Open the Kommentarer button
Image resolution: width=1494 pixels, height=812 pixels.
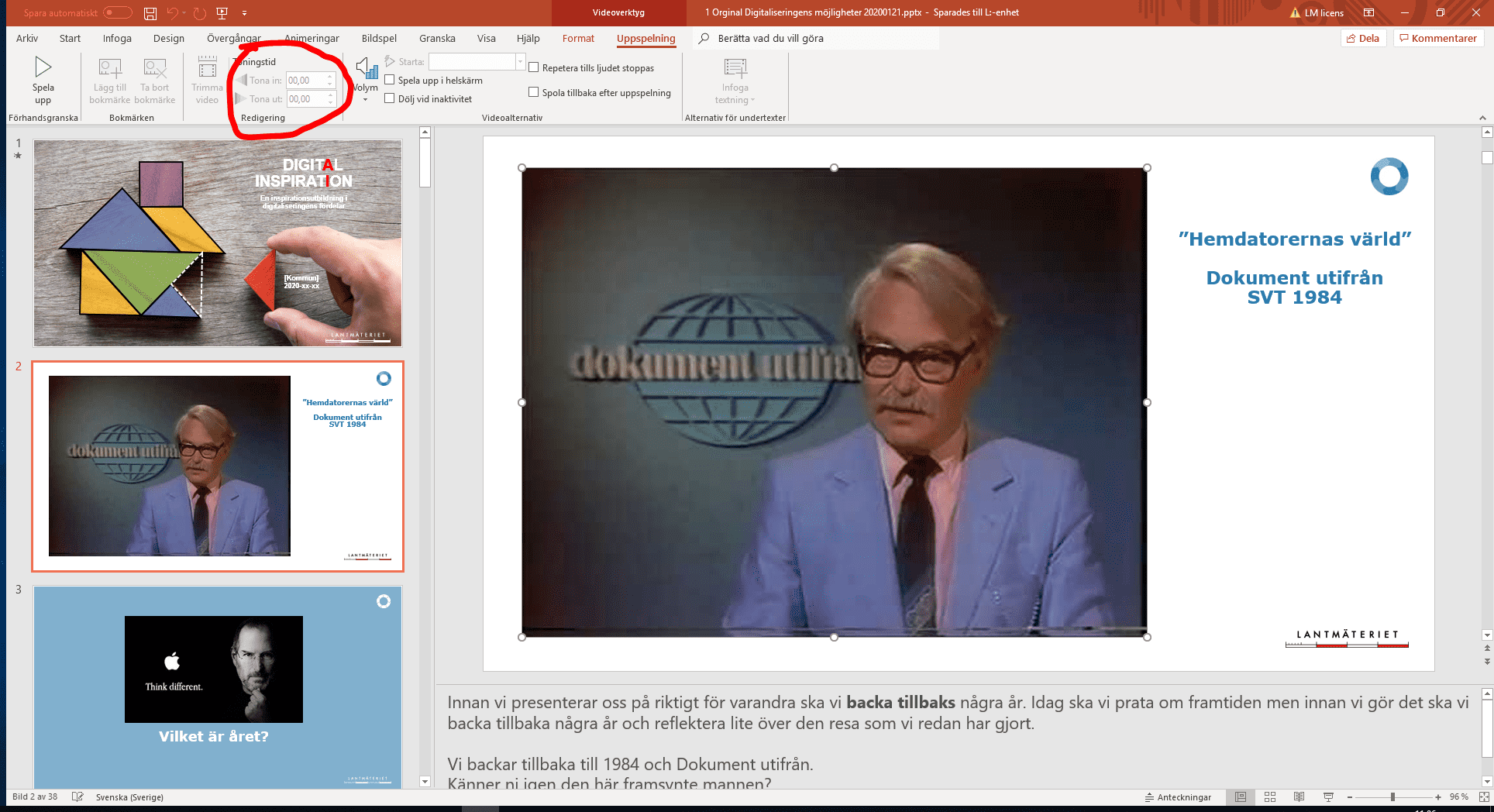coord(1437,38)
